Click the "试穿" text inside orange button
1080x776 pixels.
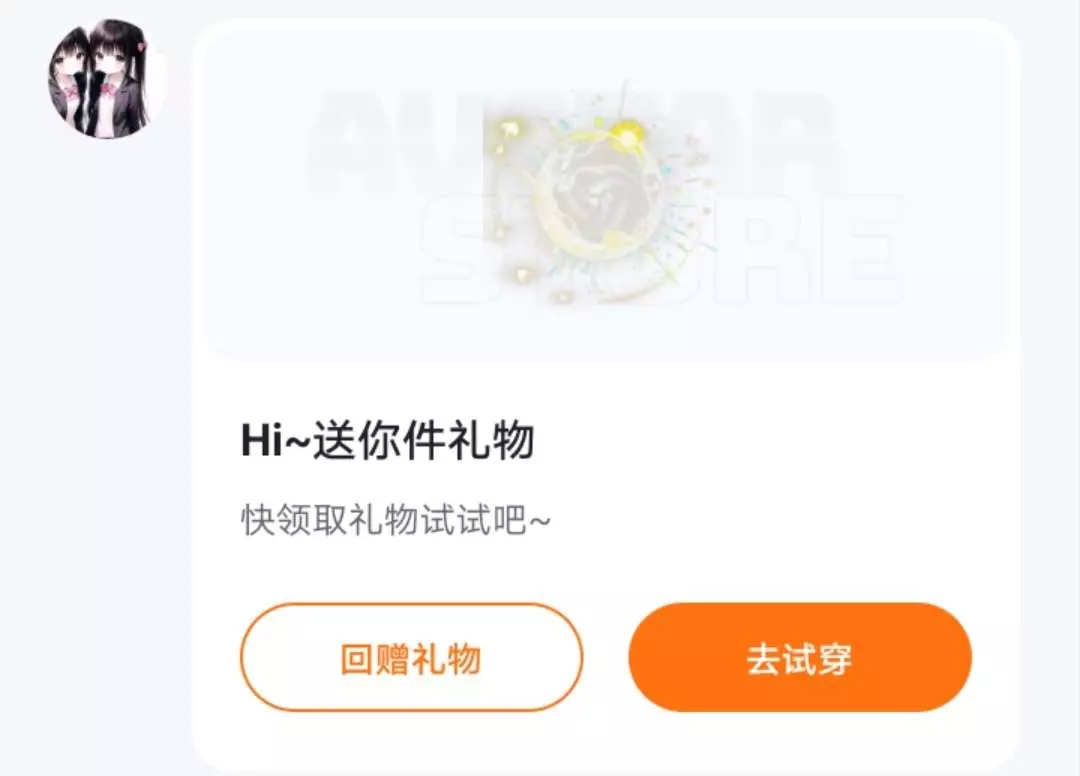[818, 659]
